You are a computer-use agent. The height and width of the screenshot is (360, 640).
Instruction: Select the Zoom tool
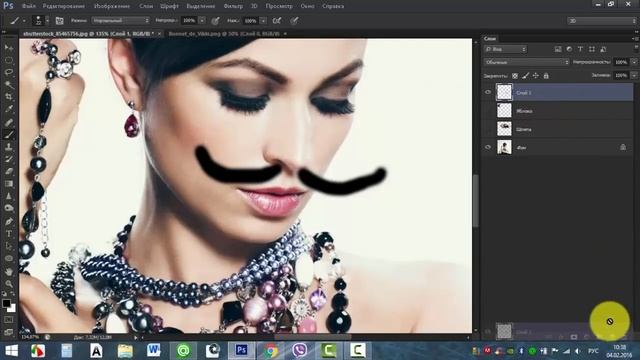point(9,284)
